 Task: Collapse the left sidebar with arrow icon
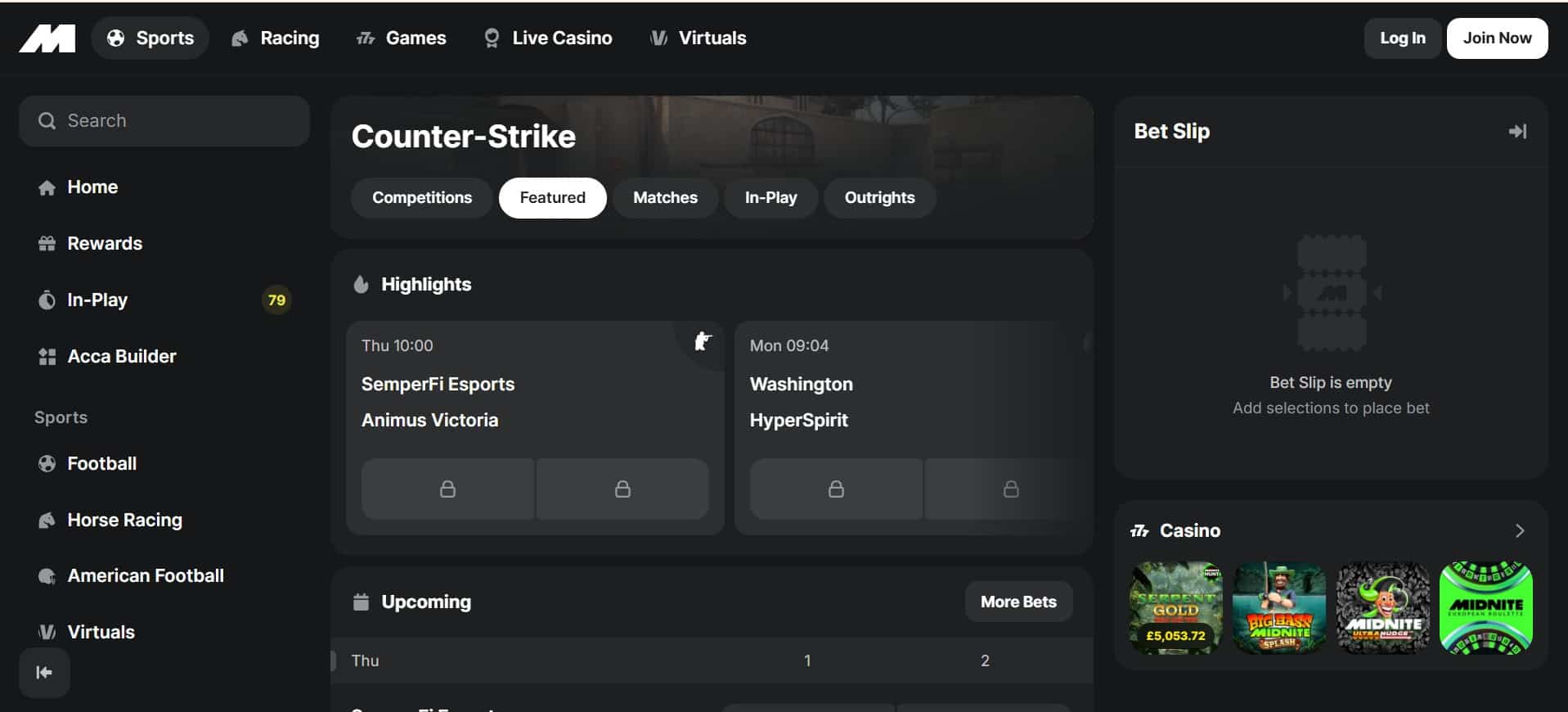point(44,672)
